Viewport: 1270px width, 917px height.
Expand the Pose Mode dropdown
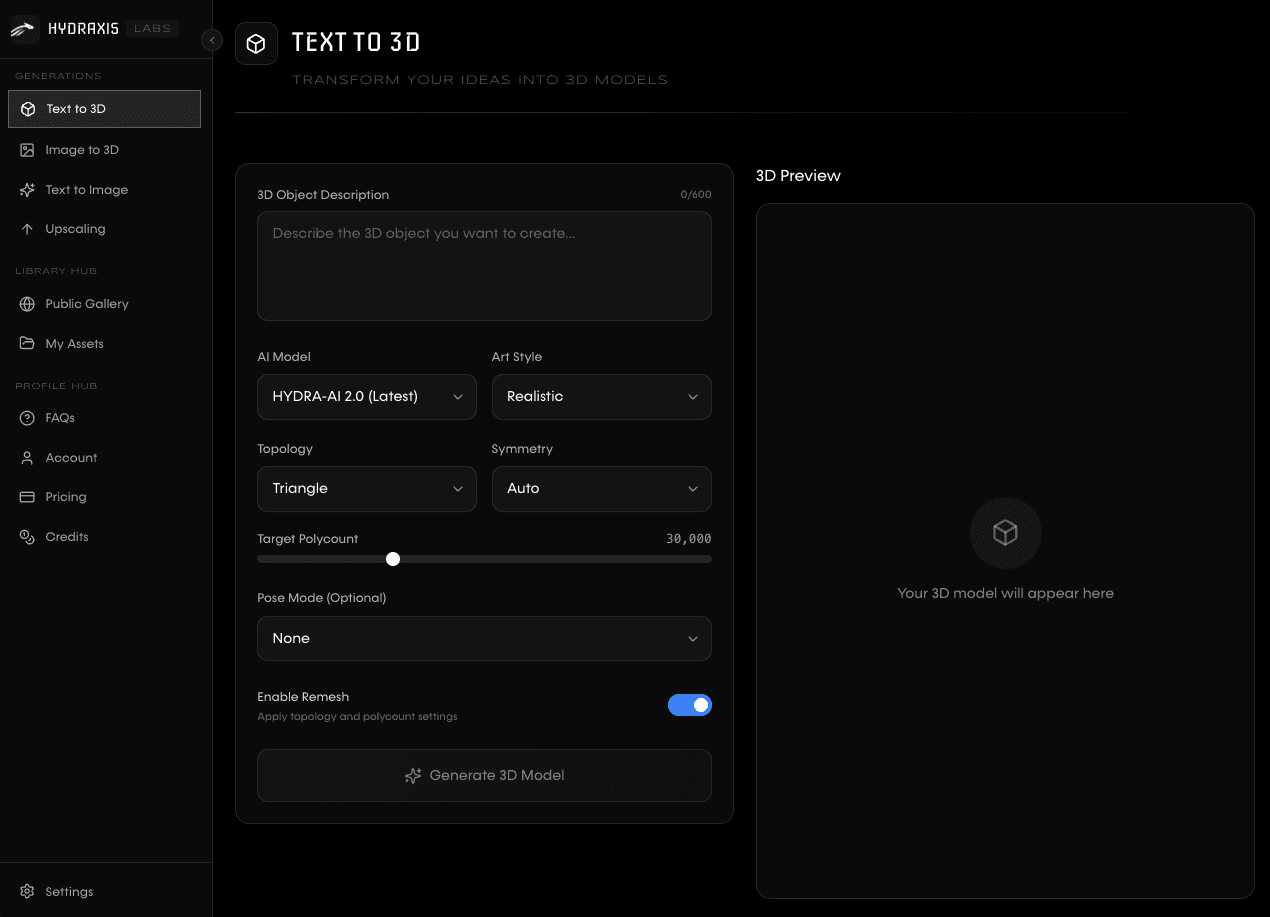pos(484,639)
